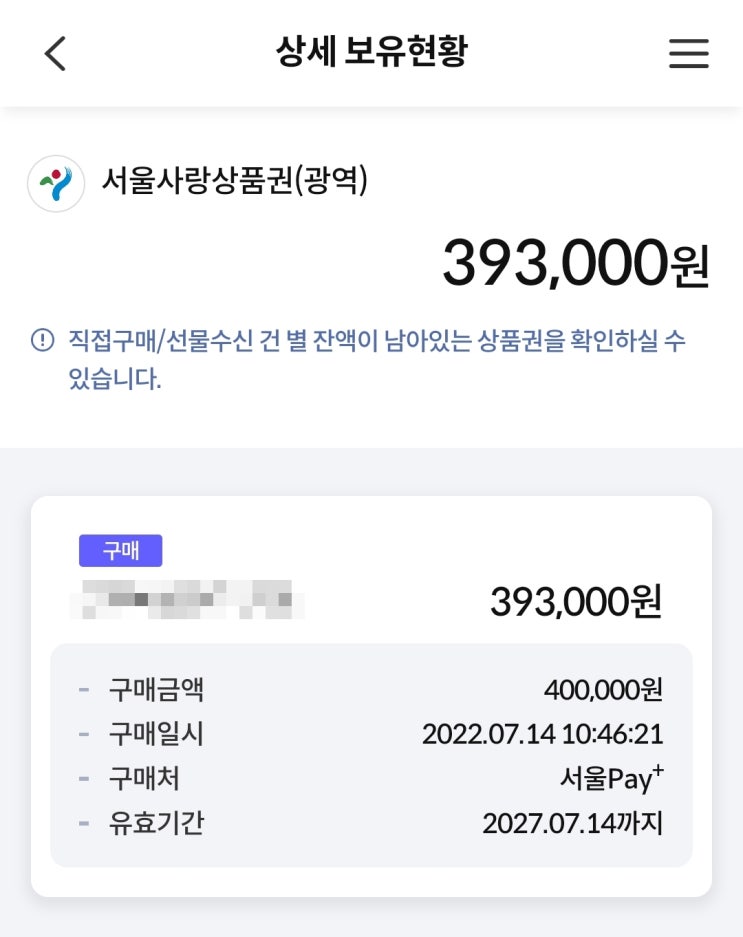743x937 pixels.
Task: Tap the 2022.07.14 10:46:21 purchase date
Action: tap(542, 734)
